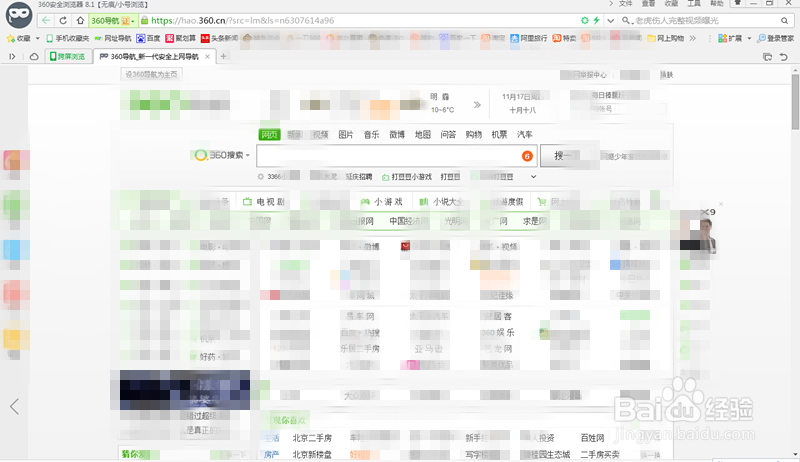Click the 扩展 extensions icon
Viewport: 800px width, 462px height.
point(730,38)
